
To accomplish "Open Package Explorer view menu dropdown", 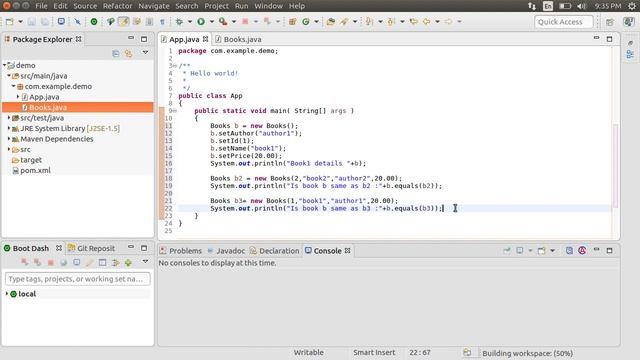I will [x=145, y=53].
